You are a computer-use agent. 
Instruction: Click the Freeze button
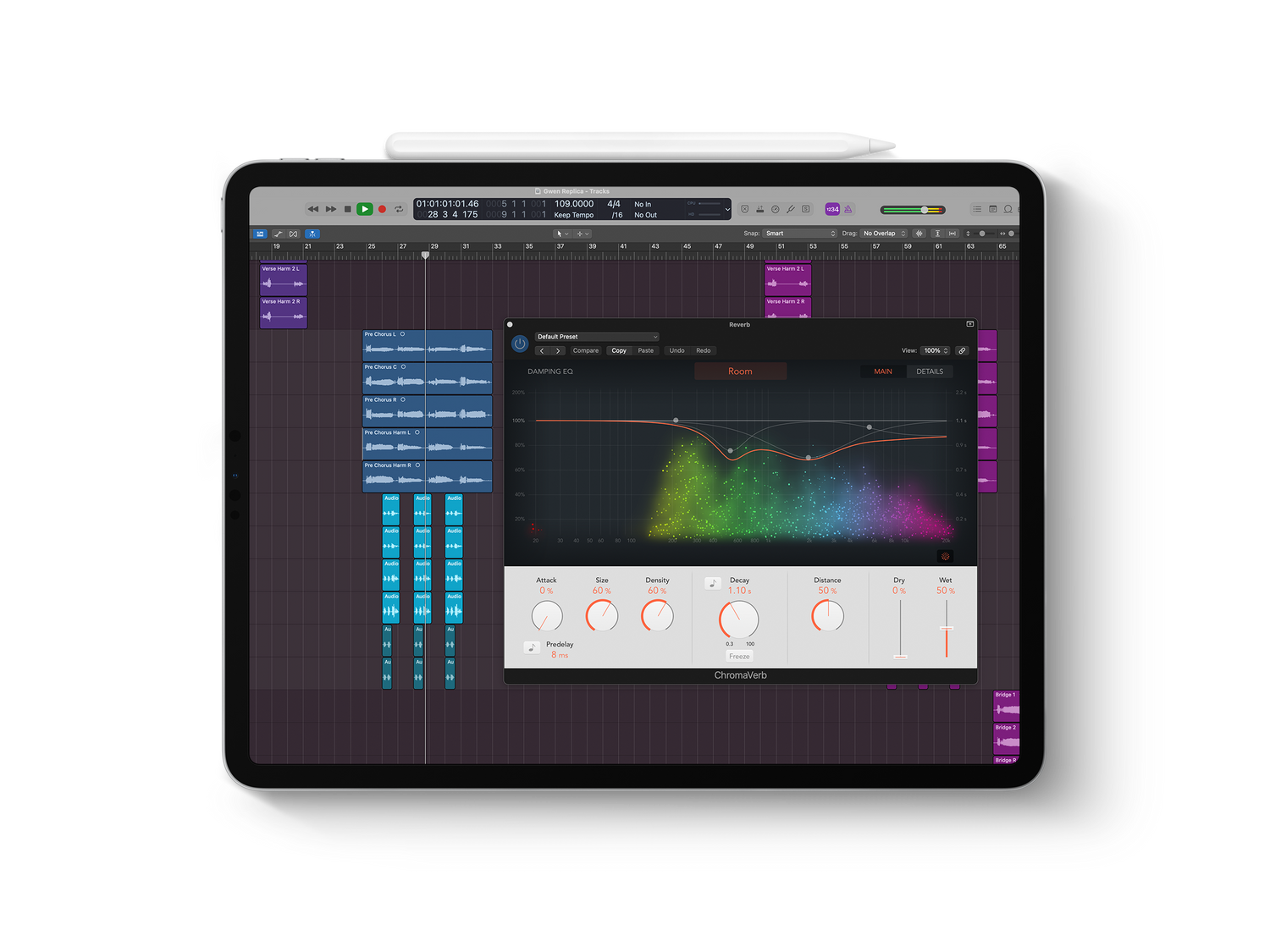pos(739,657)
